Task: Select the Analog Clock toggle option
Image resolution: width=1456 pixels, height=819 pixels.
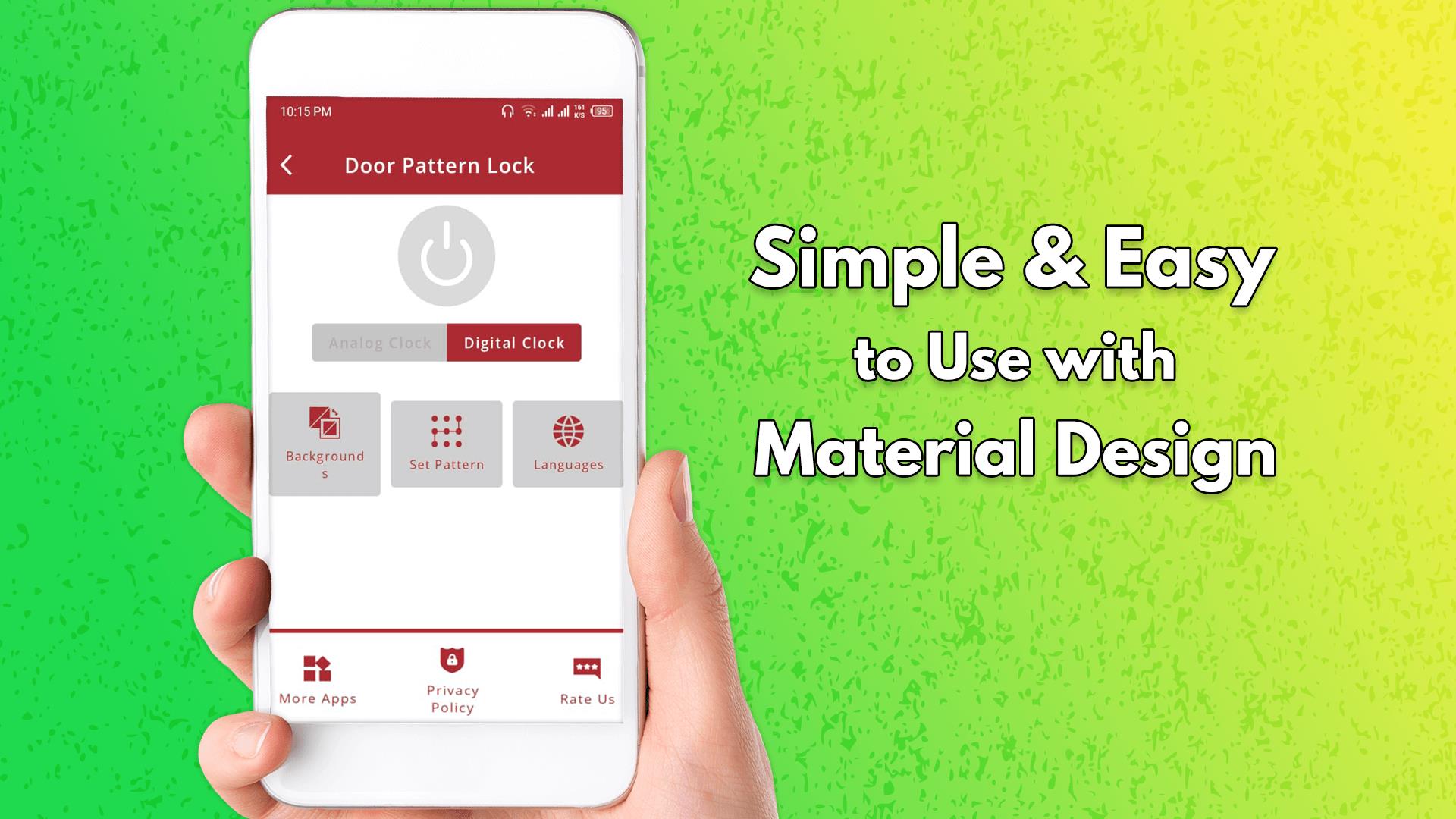Action: [378, 343]
